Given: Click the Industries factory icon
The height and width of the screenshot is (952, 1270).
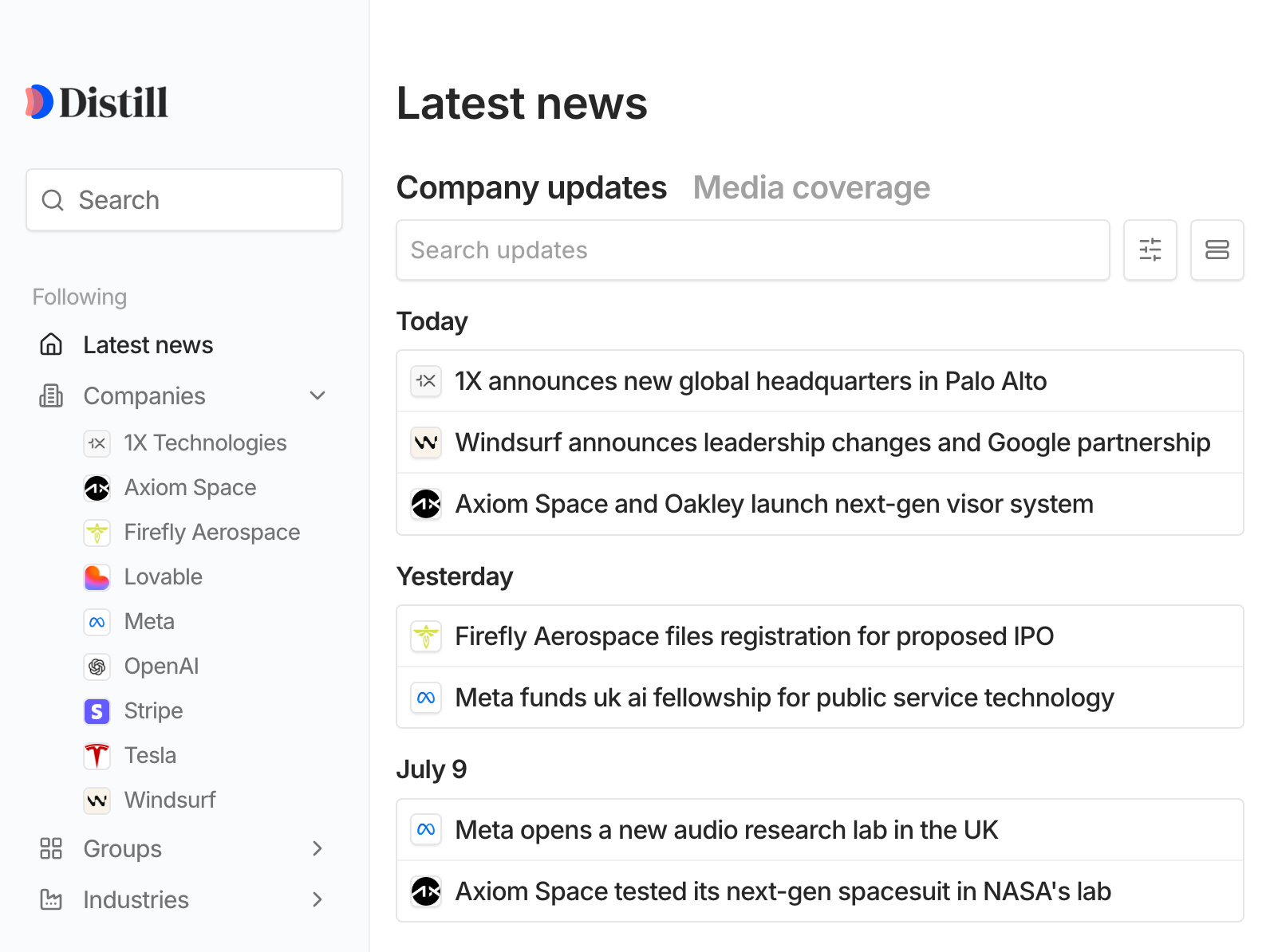Looking at the screenshot, I should click(51, 899).
